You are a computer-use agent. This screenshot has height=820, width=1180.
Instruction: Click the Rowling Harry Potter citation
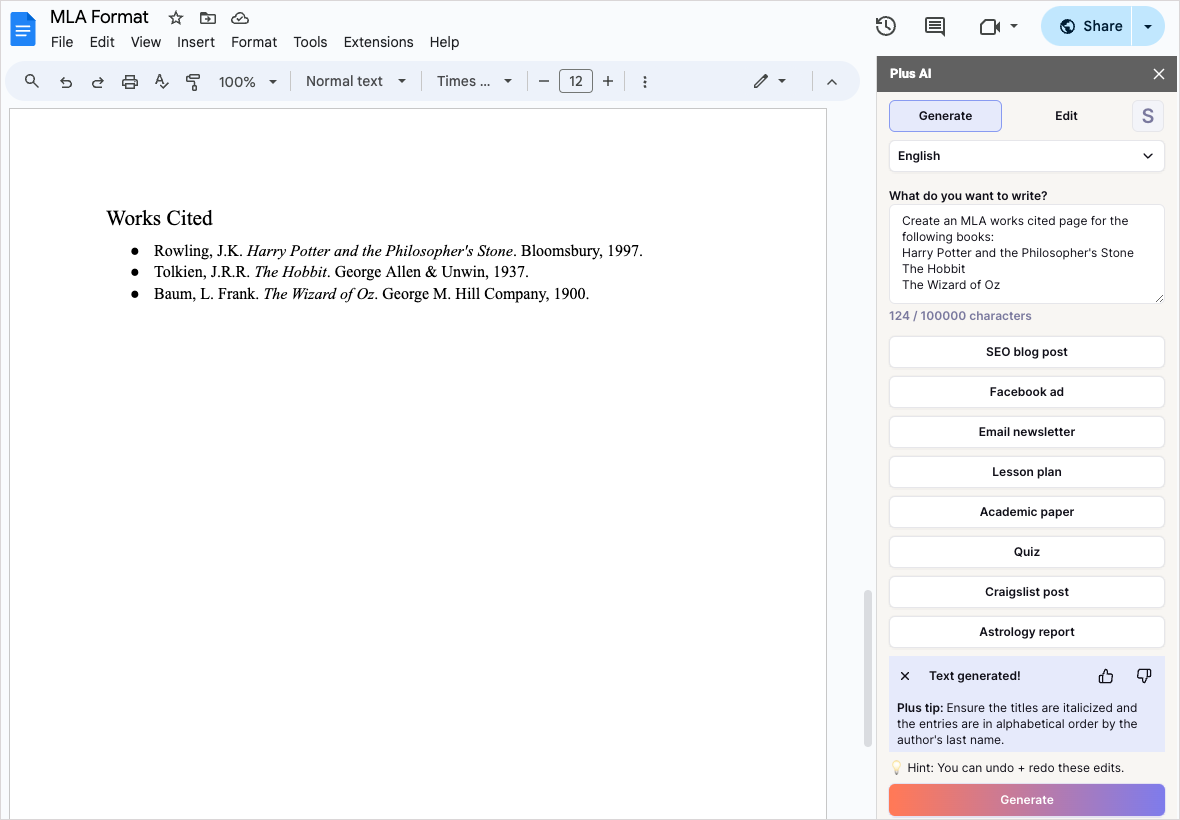tap(398, 251)
